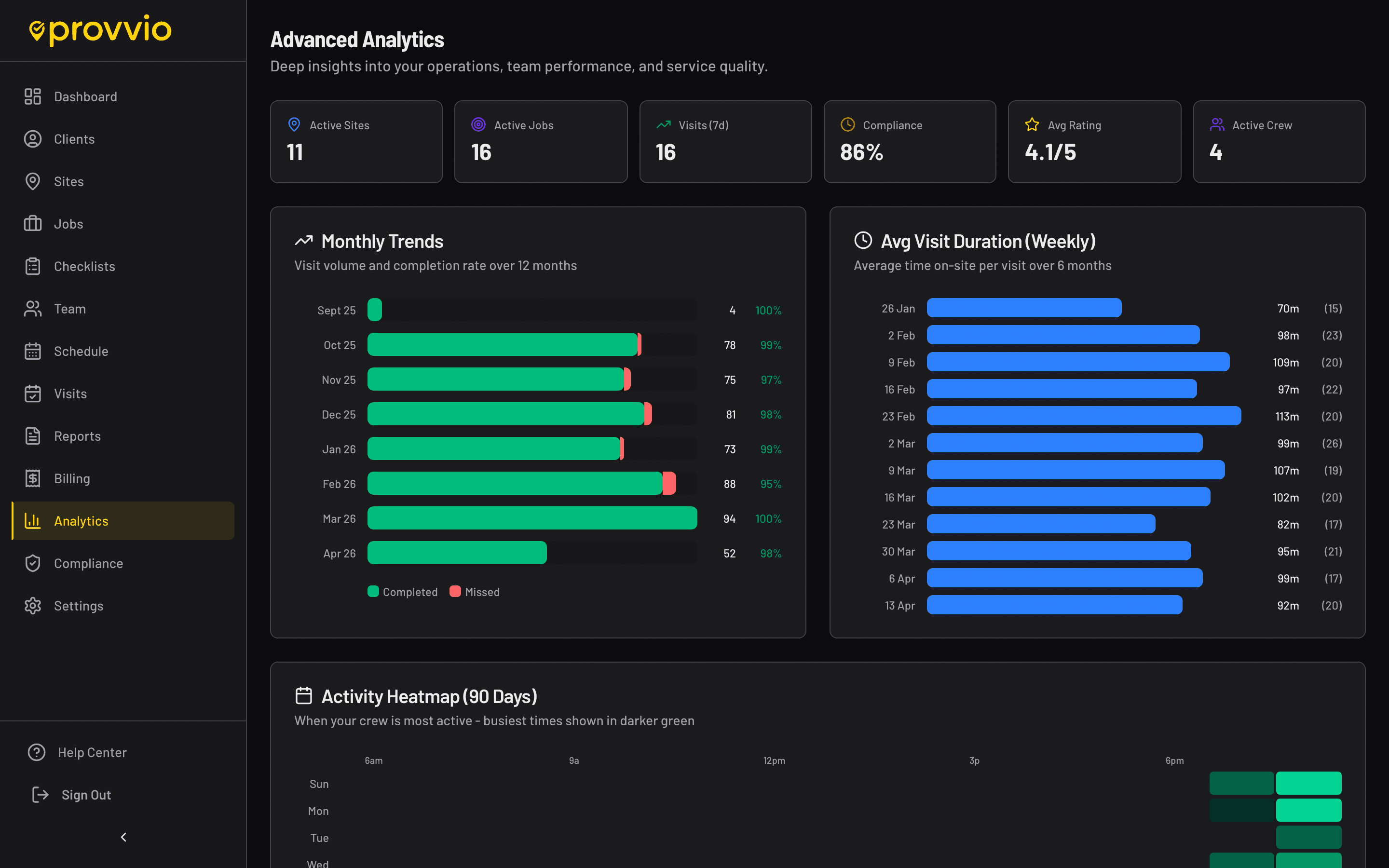Click the provvio logo
The height and width of the screenshot is (868, 1389).
(x=100, y=30)
